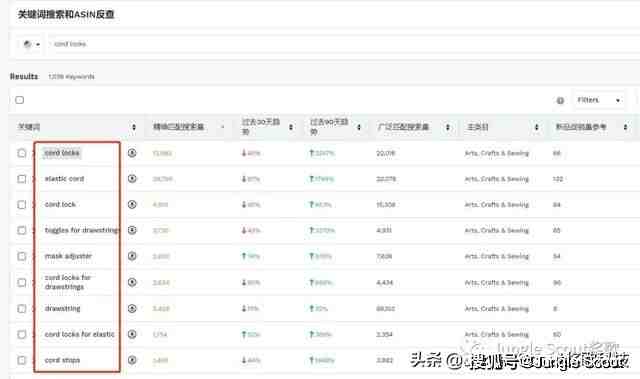This screenshot has width=640, height=379.
Task: Select the cord locks for drawstrings keyword
Action: pos(67,282)
